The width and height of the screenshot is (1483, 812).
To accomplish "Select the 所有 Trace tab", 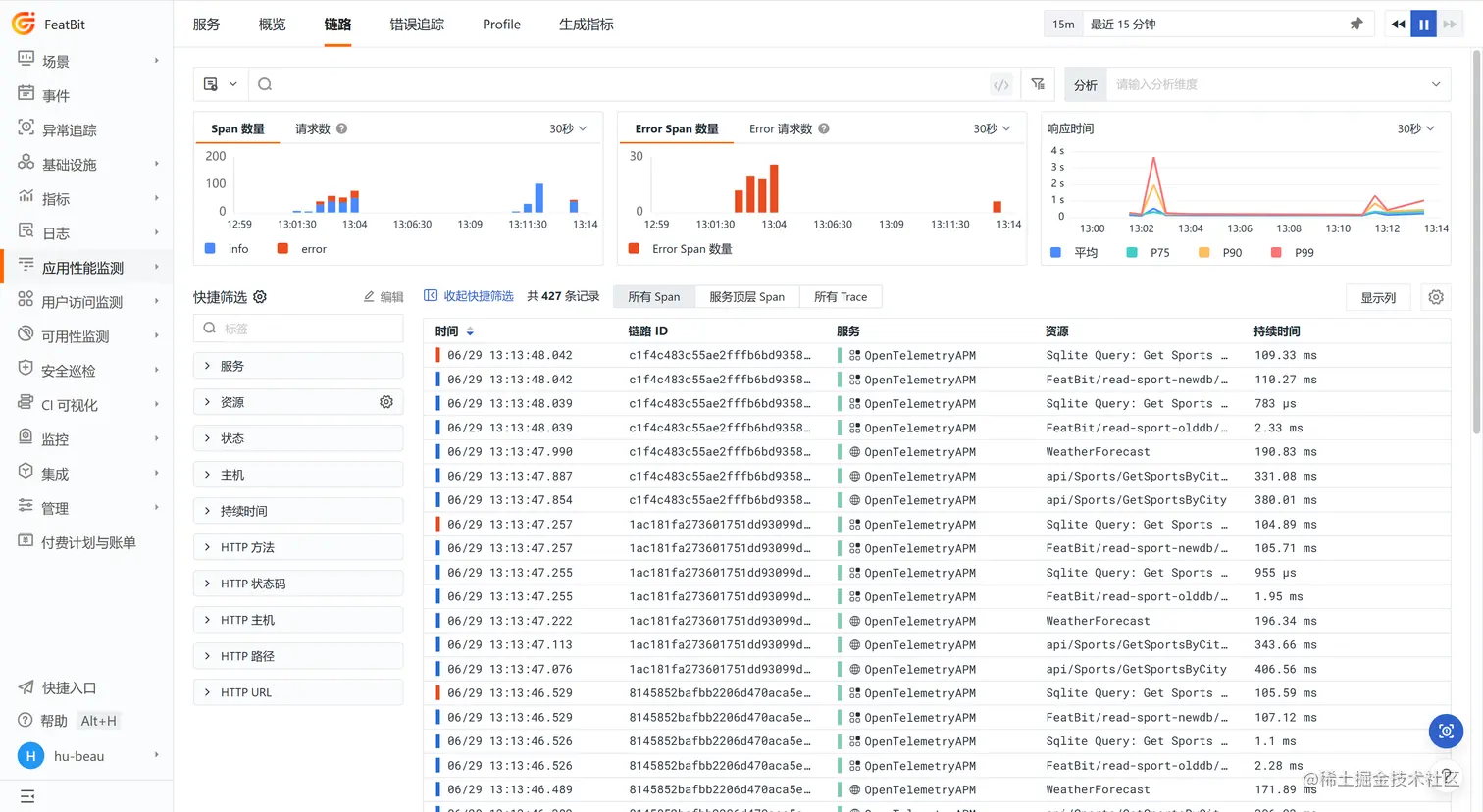I will (841, 297).
